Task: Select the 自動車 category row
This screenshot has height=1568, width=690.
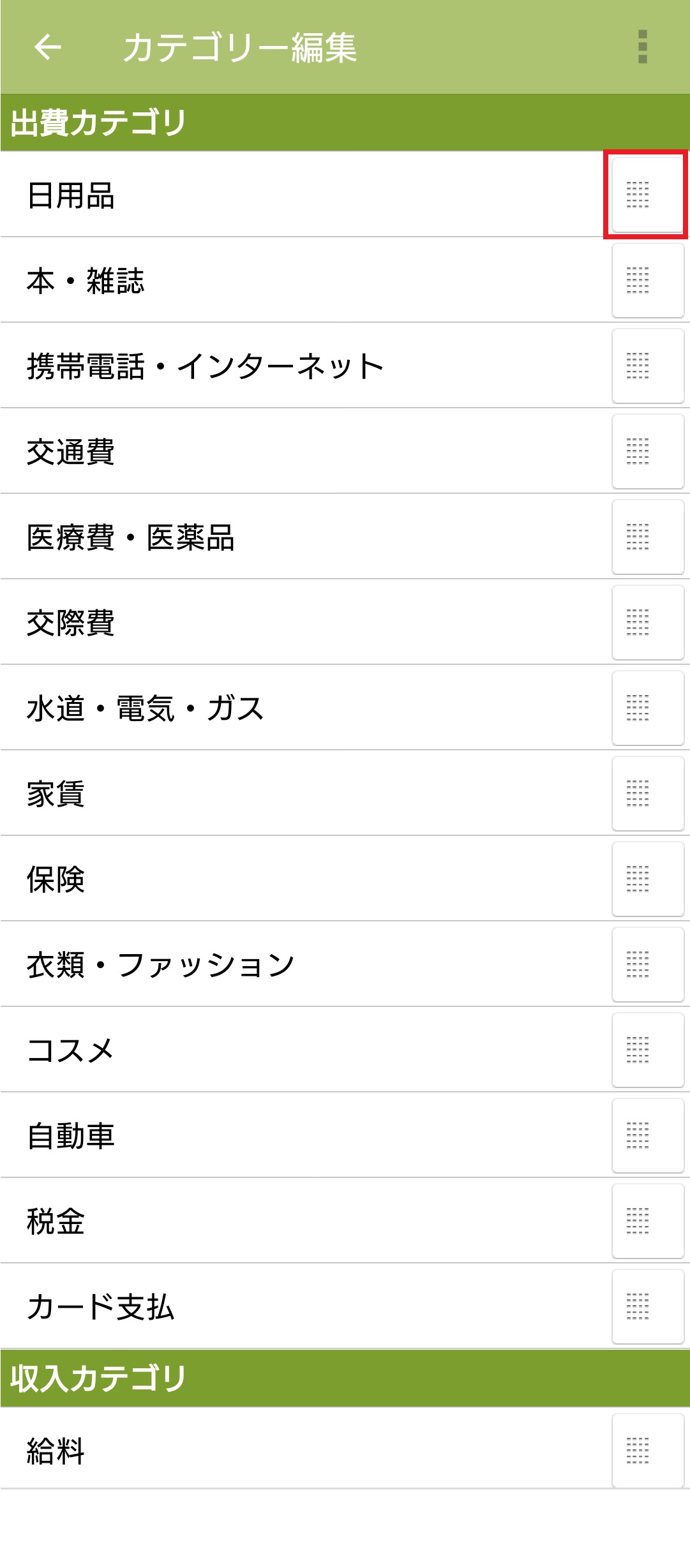Action: [x=71, y=1136]
